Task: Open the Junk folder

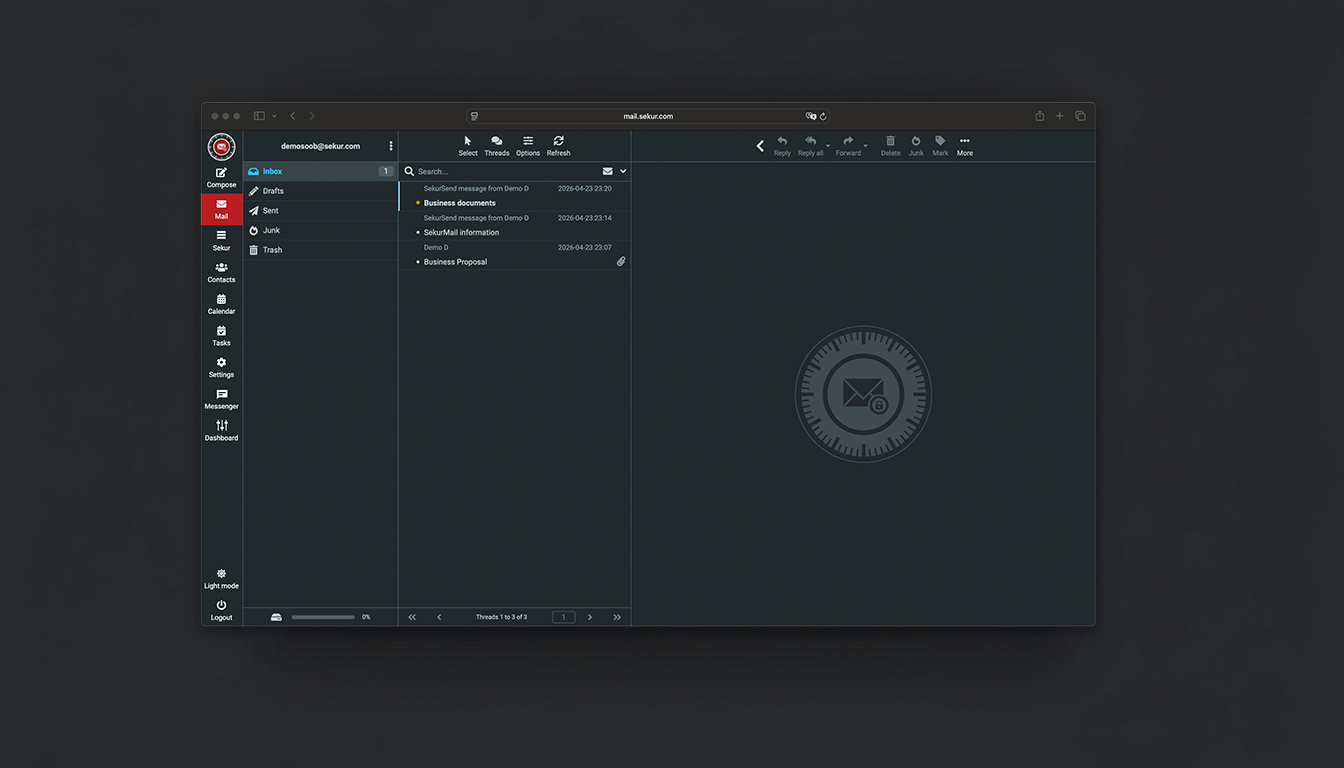Action: pos(320,230)
